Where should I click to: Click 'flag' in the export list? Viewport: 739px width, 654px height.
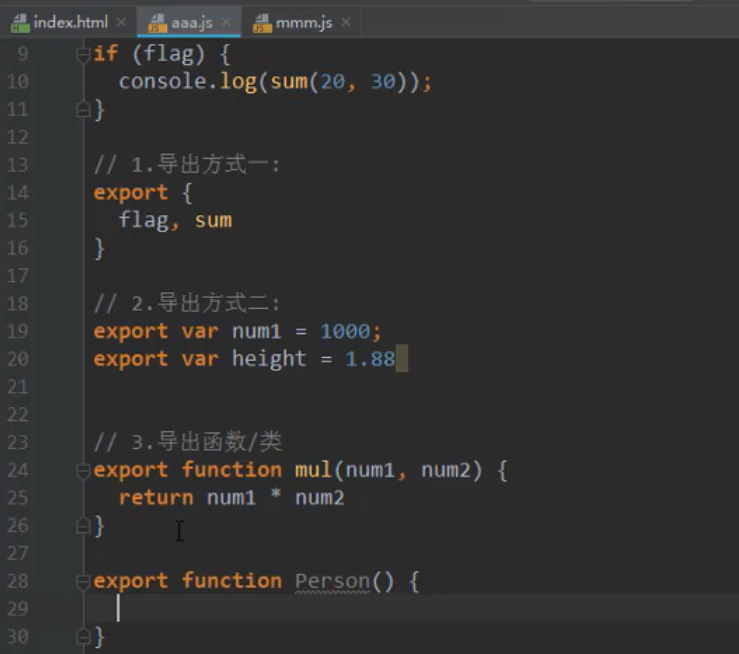coord(144,221)
